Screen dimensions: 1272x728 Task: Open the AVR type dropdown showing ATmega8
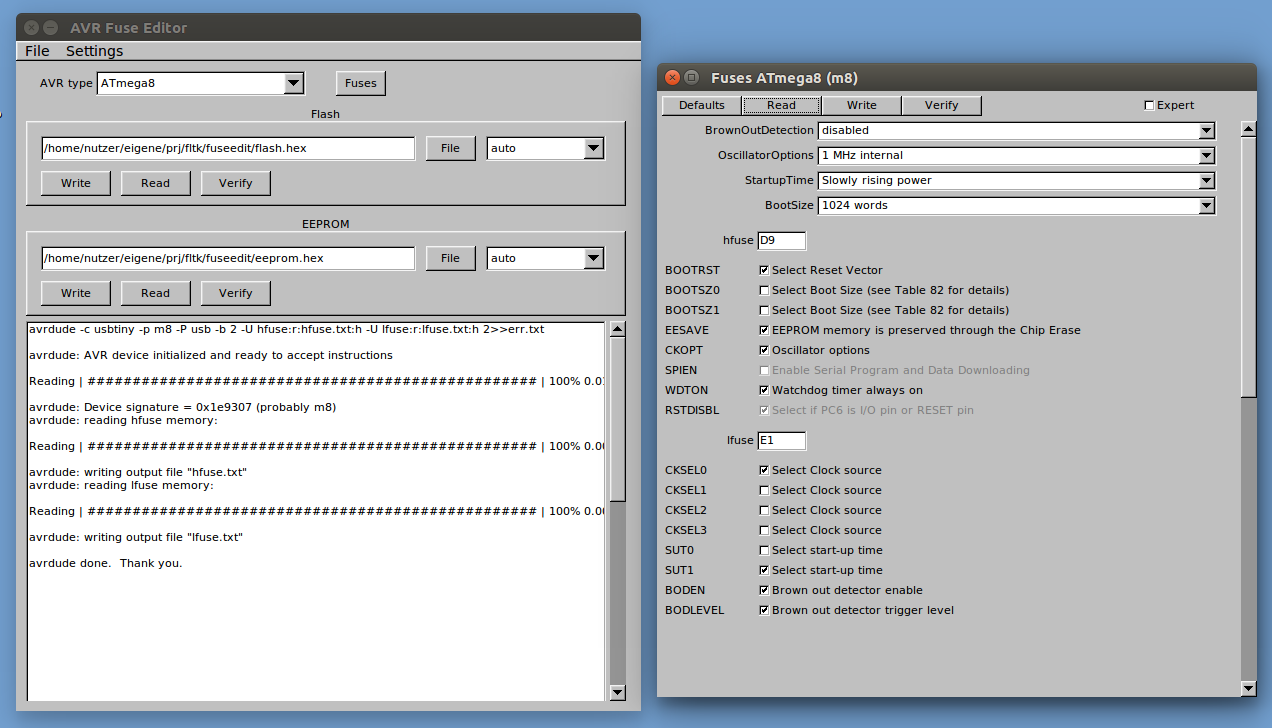tap(200, 83)
